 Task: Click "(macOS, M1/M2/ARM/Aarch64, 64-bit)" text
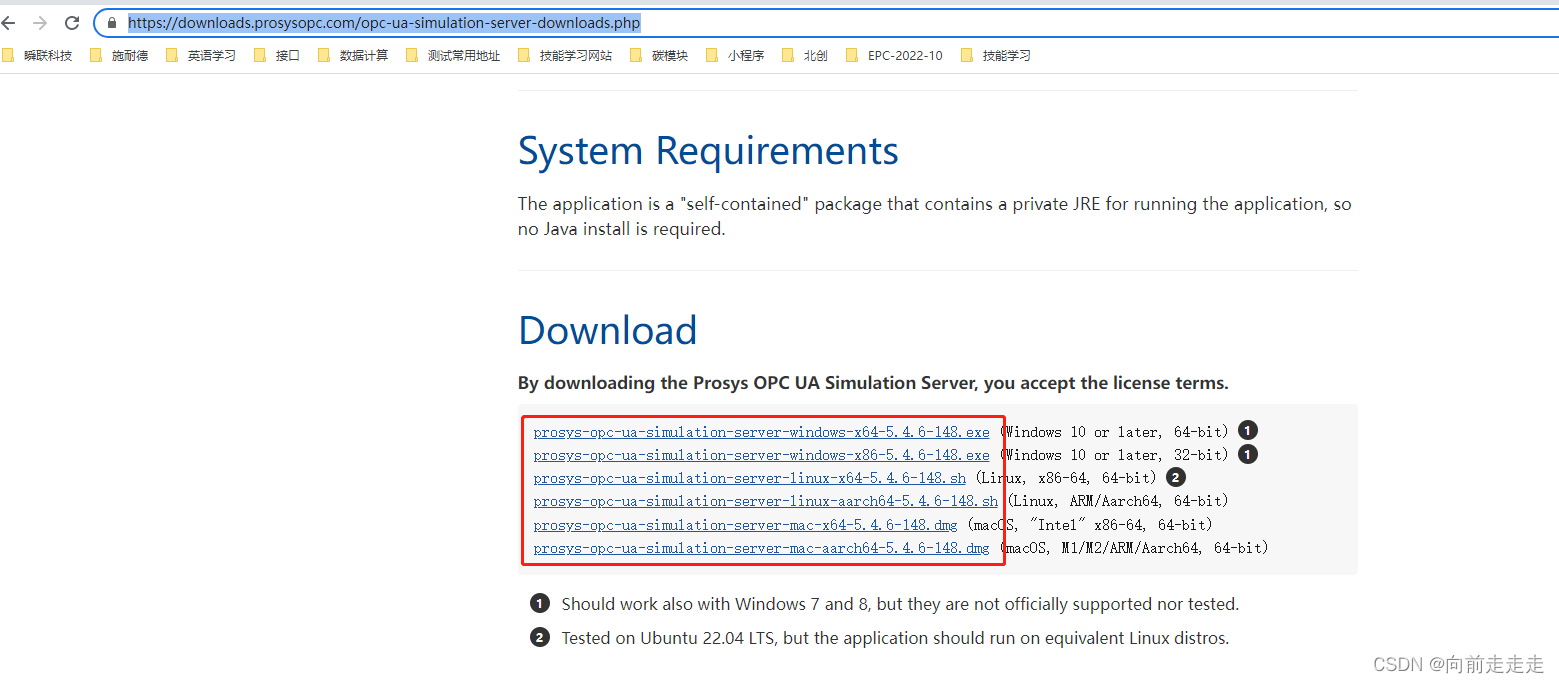point(1134,548)
